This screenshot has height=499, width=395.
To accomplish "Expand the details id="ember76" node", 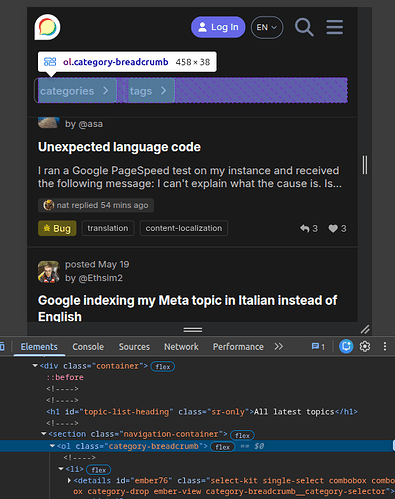I will click(x=69, y=481).
